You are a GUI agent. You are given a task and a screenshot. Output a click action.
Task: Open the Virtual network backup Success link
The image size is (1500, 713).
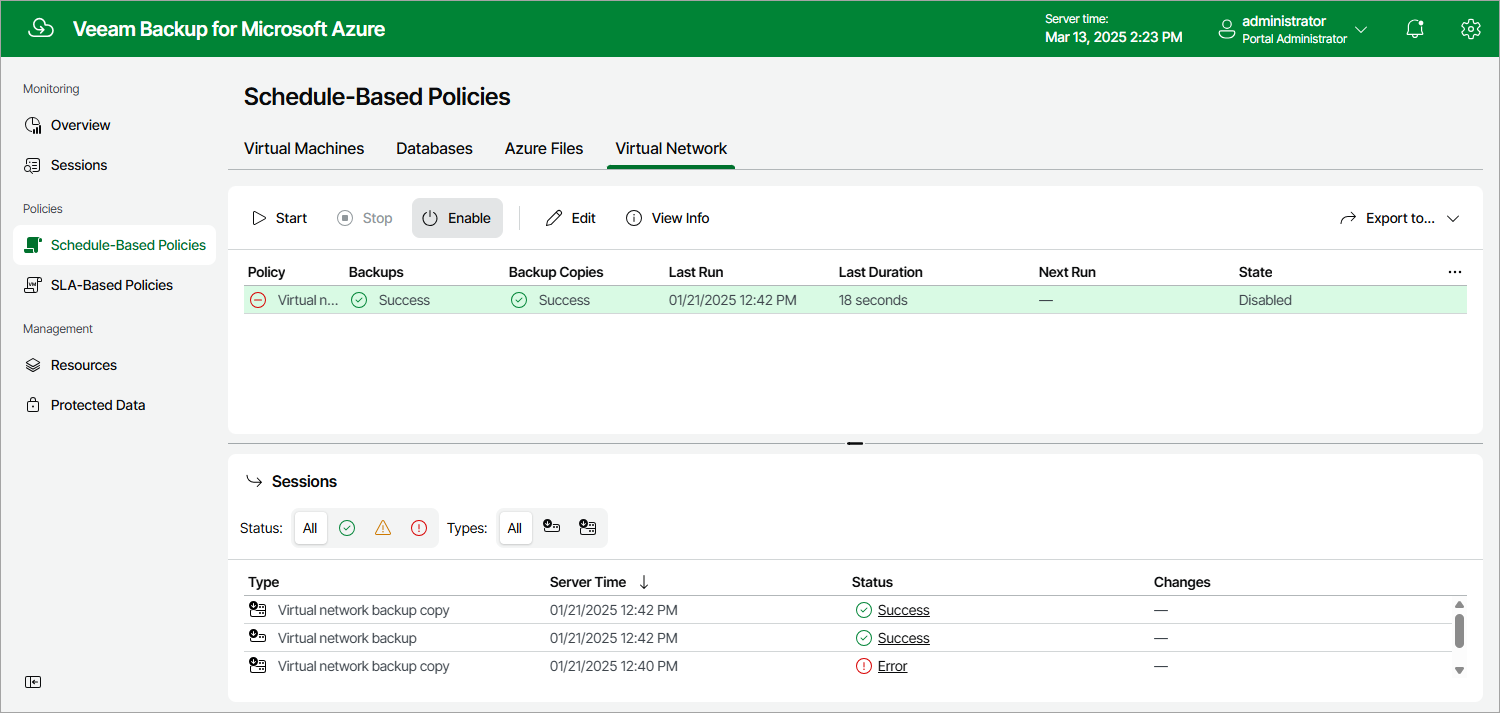click(x=904, y=638)
